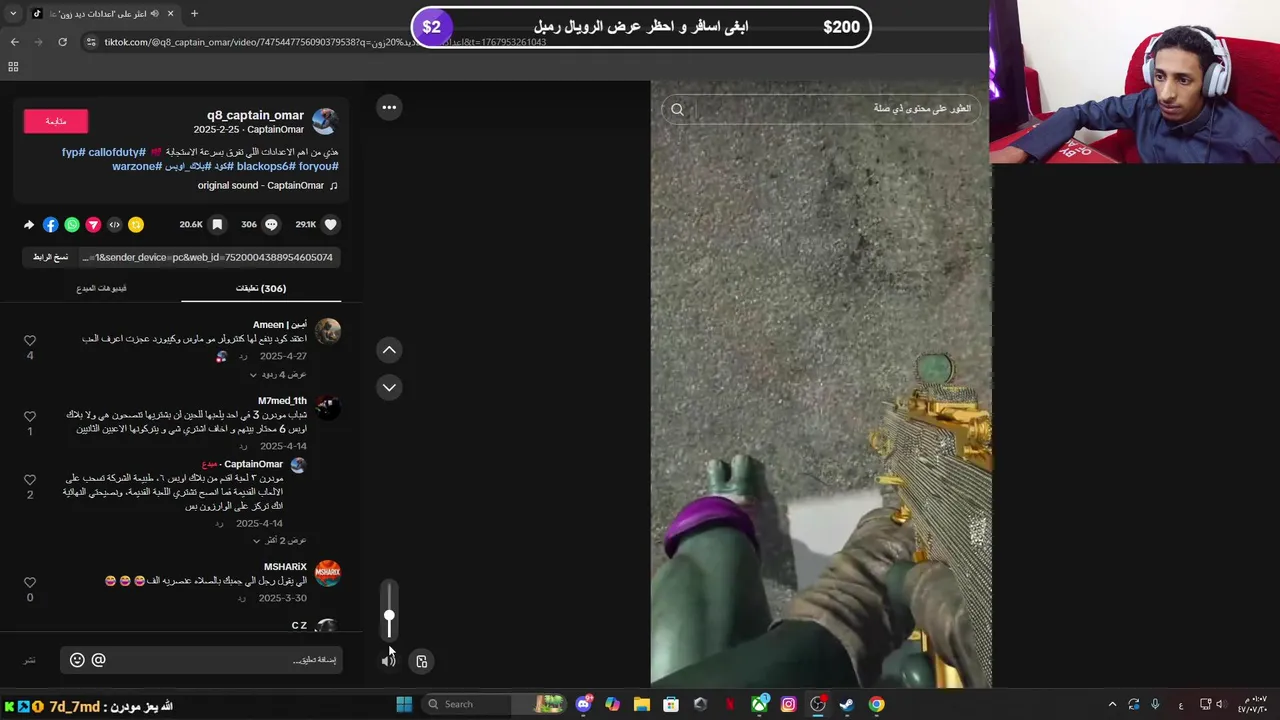
Task: Open Discord from the taskbar
Action: click(x=583, y=704)
